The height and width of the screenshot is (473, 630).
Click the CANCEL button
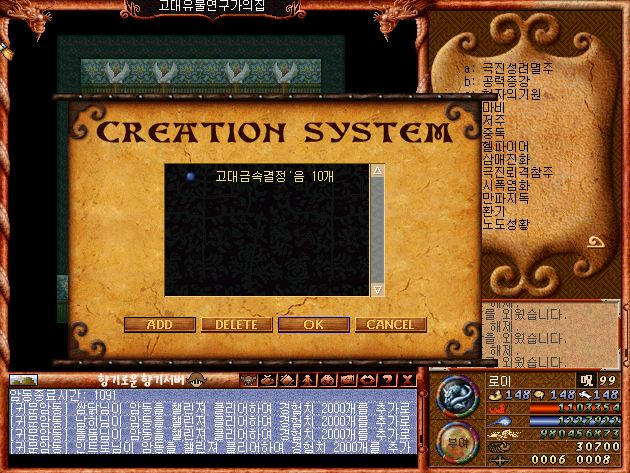[x=390, y=325]
